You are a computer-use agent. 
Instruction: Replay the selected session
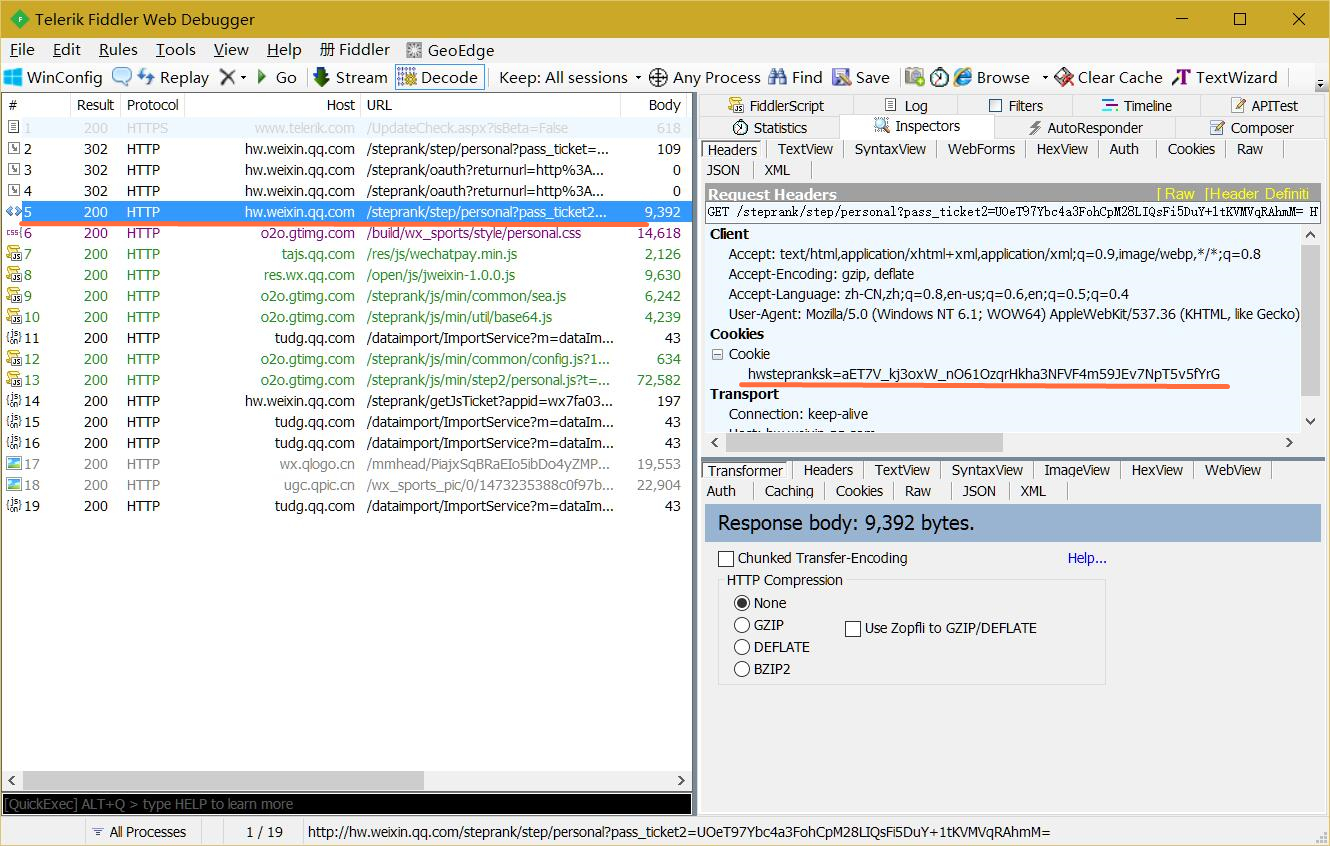pyautogui.click(x=173, y=77)
